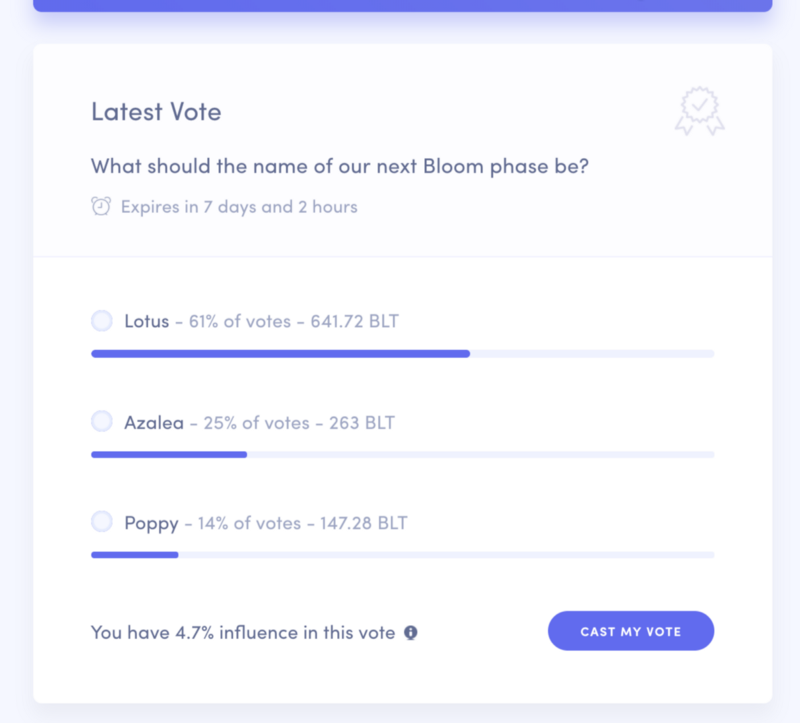Click the Azalea vote progress bar
Viewport: 800px width, 723px height.
point(403,455)
